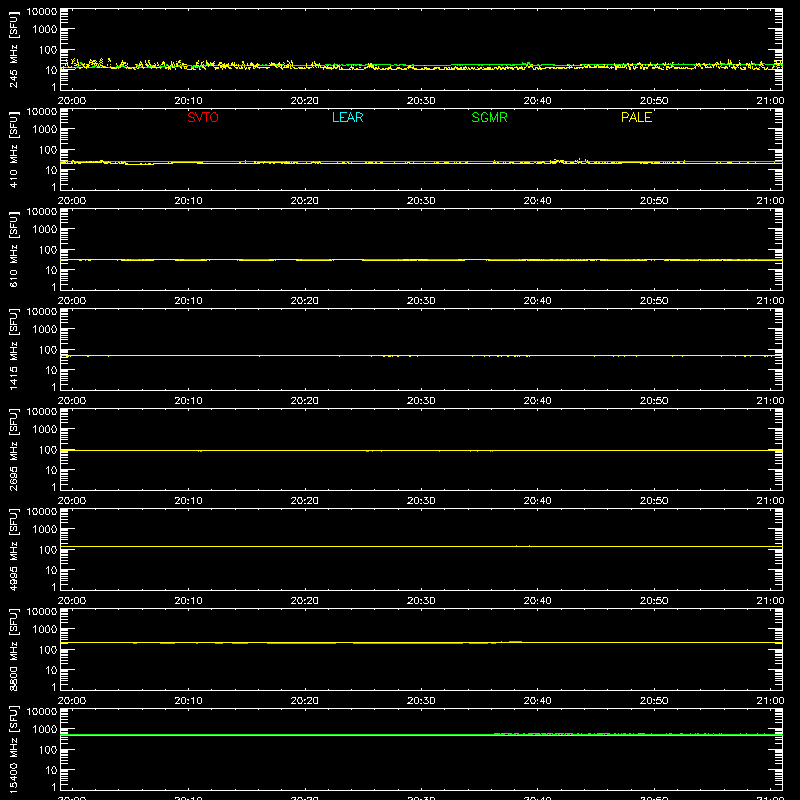
Task: Click the 20:00 time label under 410 MHz plot
Action: tap(72, 201)
